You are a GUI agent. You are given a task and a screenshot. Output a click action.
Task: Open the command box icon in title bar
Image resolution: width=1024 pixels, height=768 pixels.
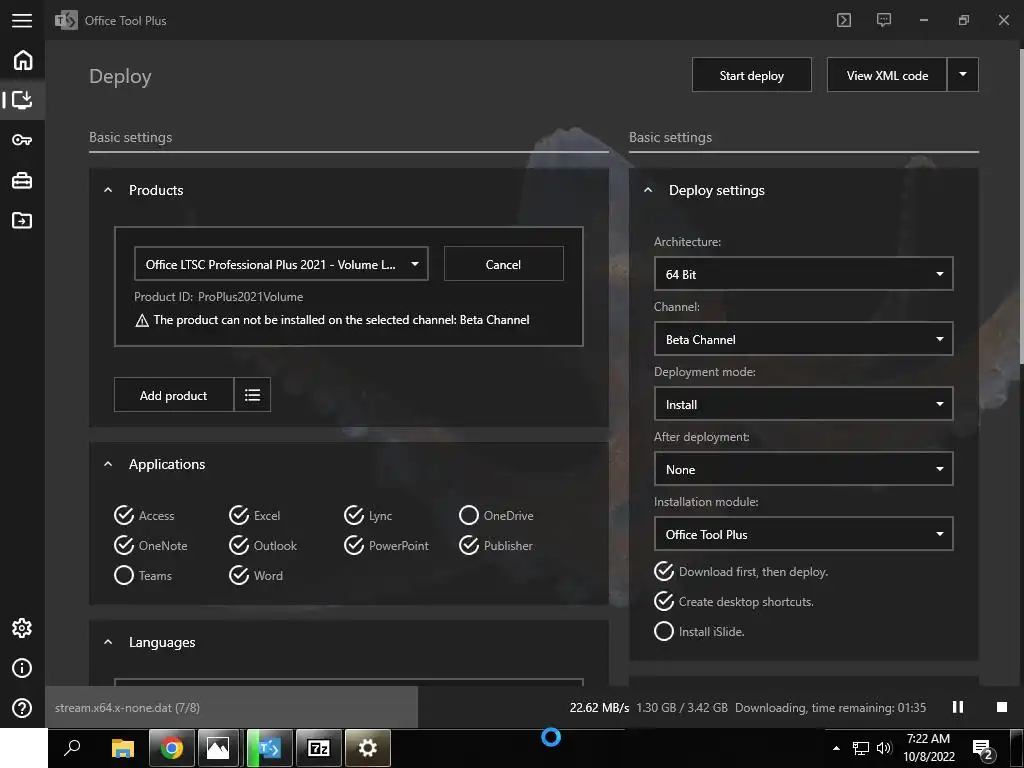coord(844,20)
